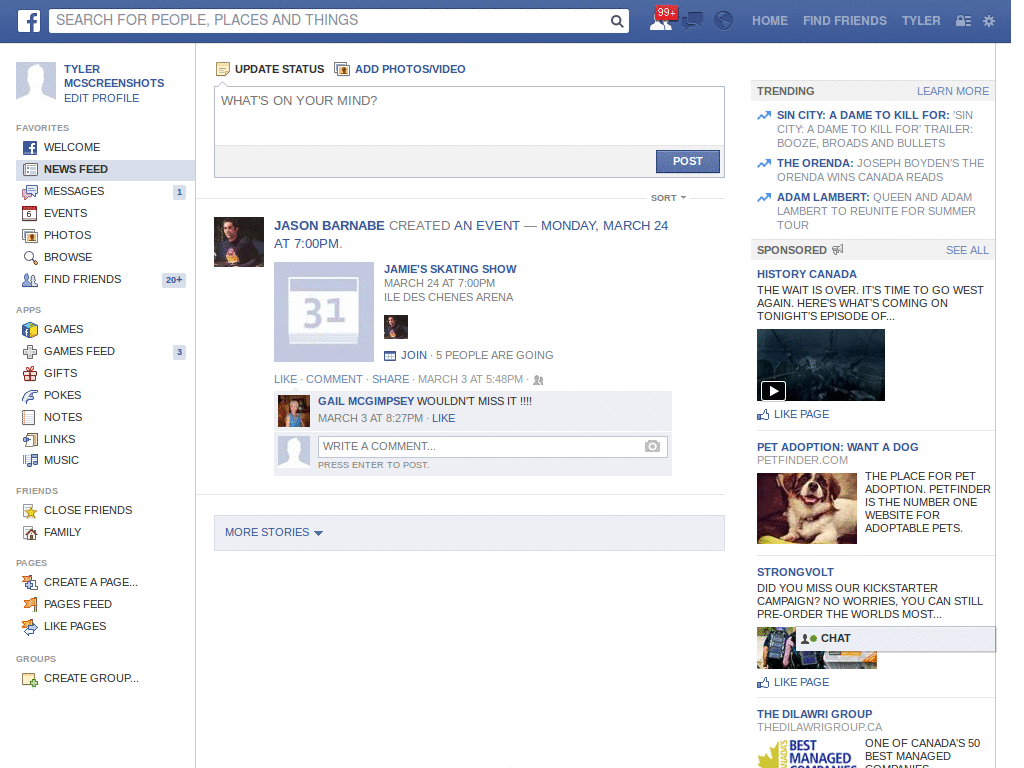
Task: Click the Messages sidebar icon
Action: (29, 191)
